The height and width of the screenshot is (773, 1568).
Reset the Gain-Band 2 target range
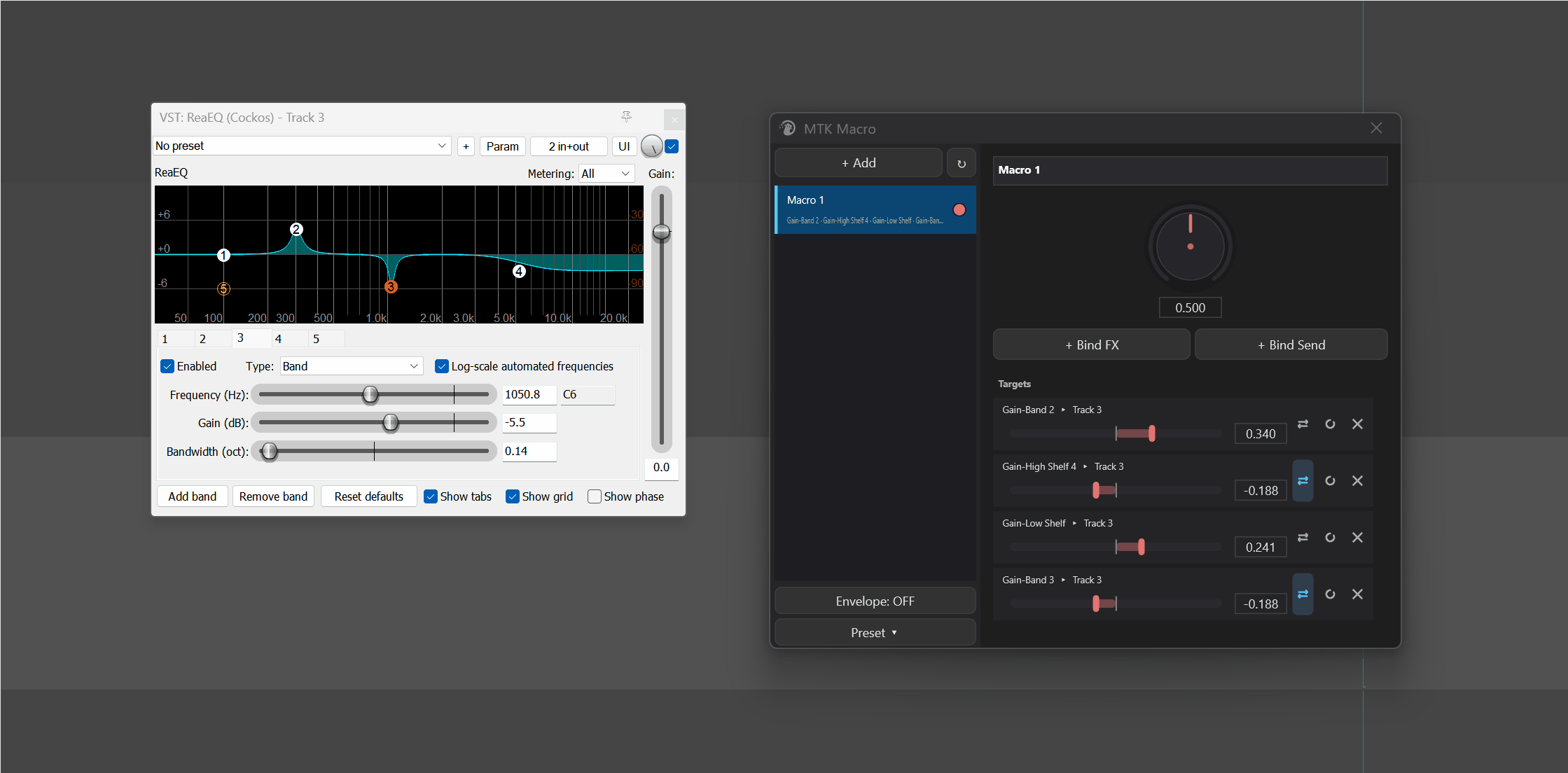pos(1330,424)
